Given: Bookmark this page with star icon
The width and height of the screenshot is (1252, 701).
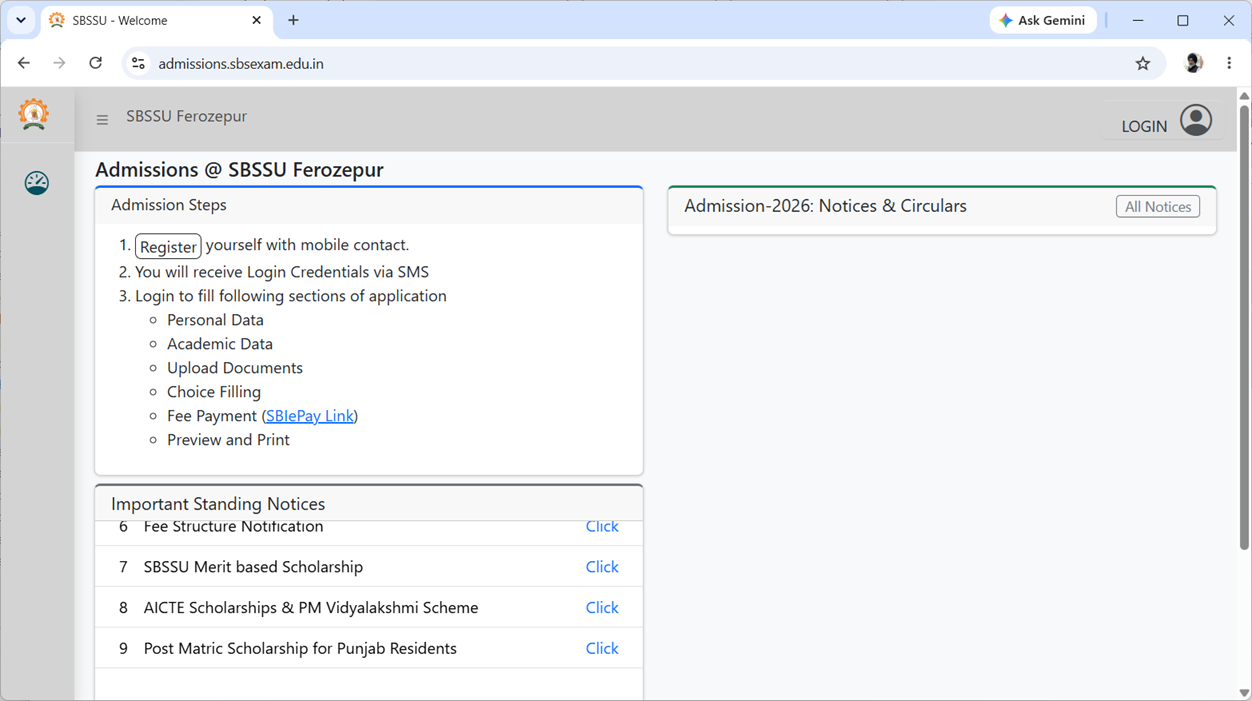Looking at the screenshot, I should click(1143, 63).
